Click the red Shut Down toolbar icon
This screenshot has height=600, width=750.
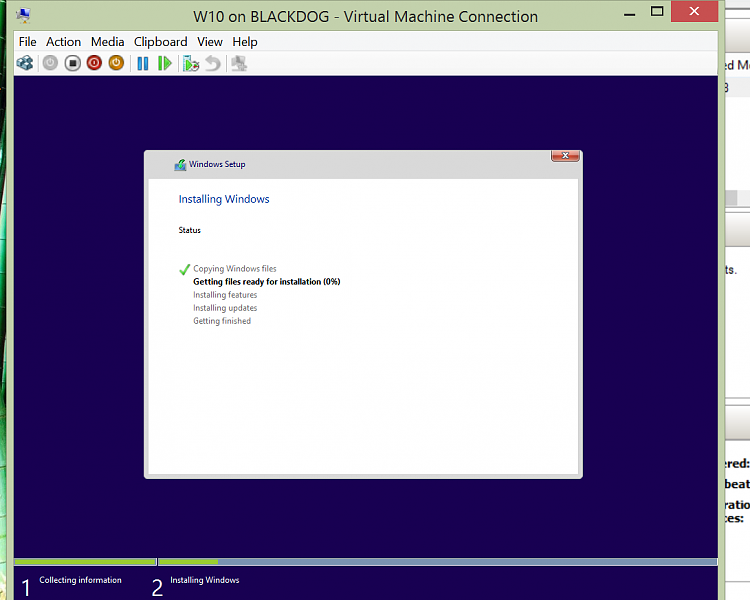click(94, 63)
